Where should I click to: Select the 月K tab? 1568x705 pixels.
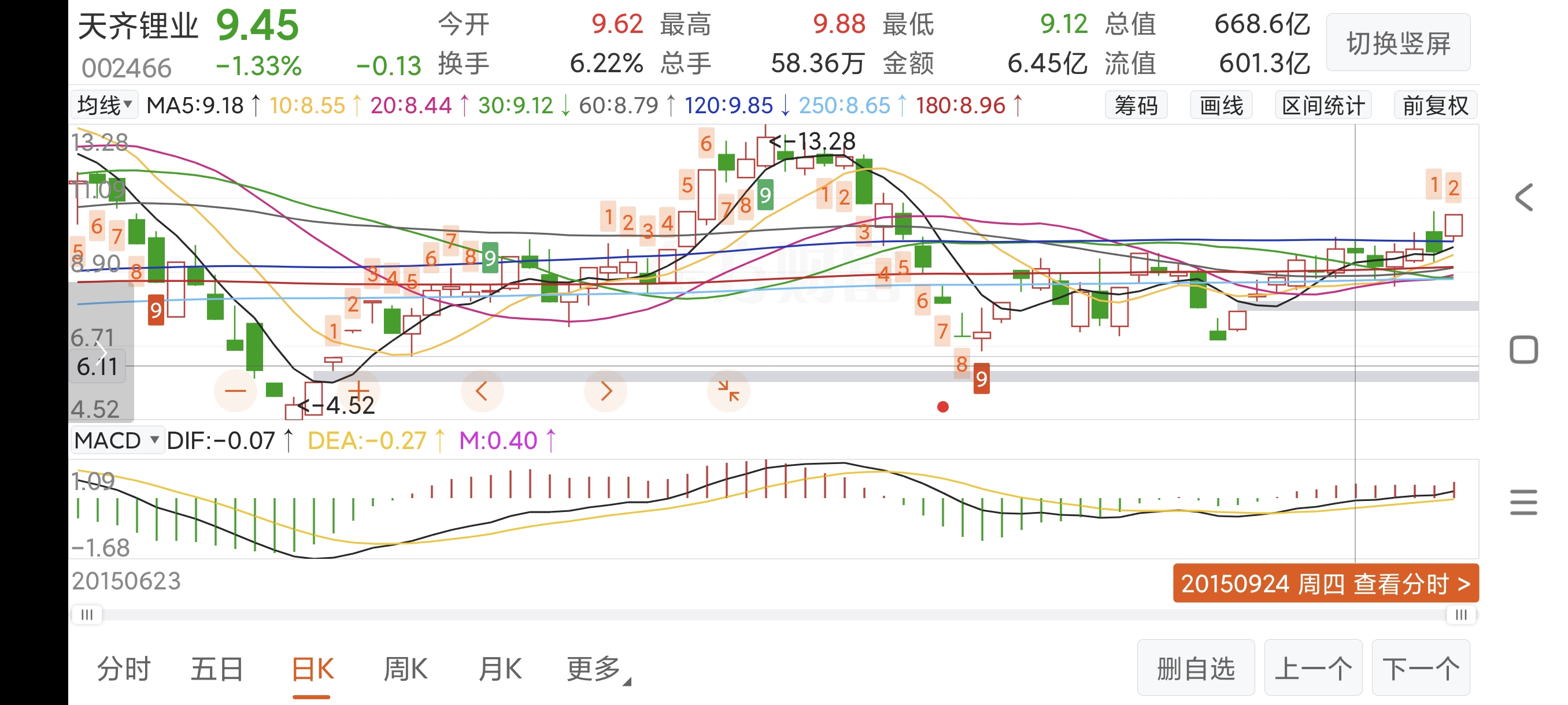coord(500,669)
